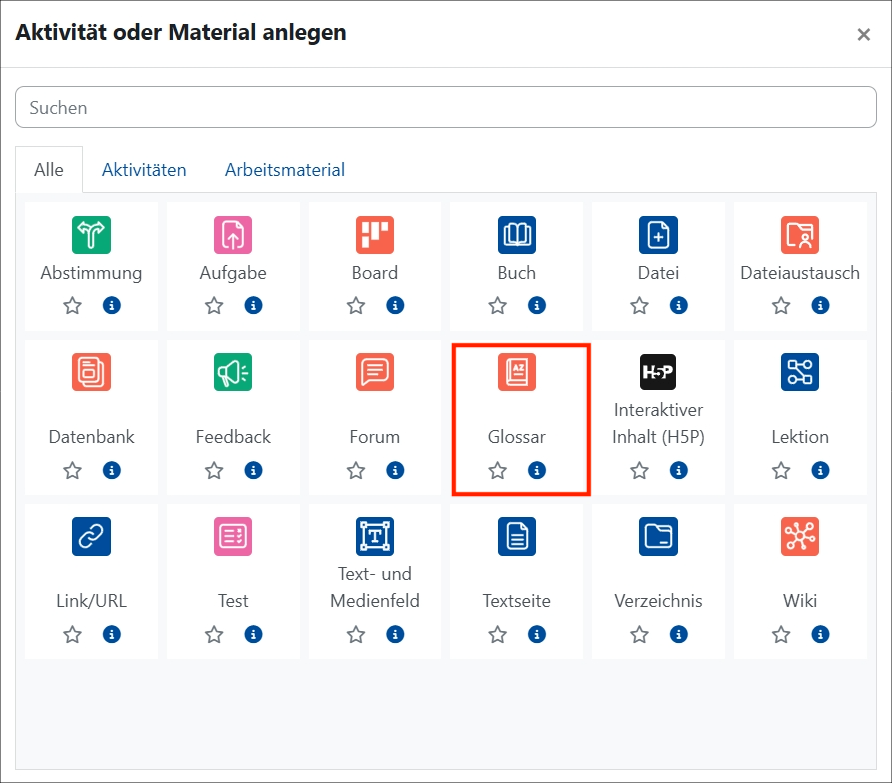Click the Board activity icon
Screen dimensions: 892x783
[x=374, y=235]
